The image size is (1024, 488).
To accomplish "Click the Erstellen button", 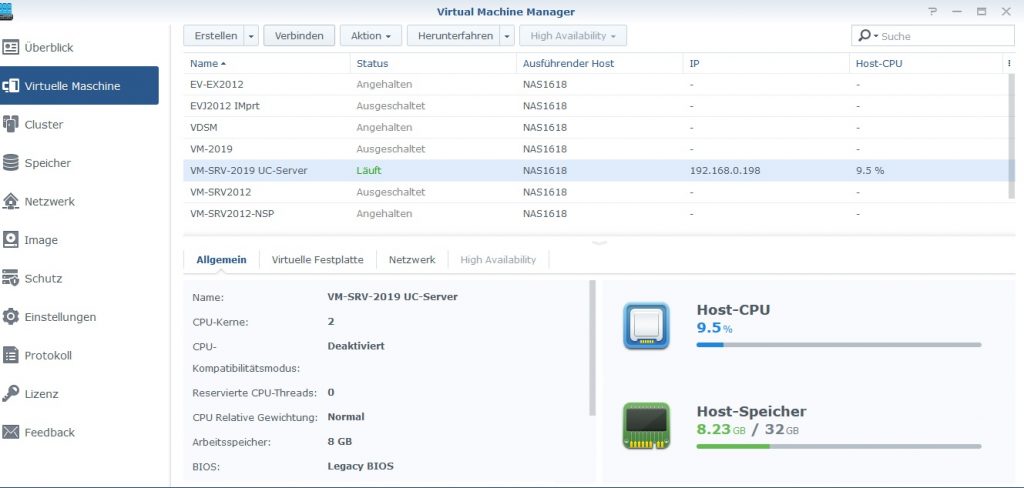I will pos(214,36).
